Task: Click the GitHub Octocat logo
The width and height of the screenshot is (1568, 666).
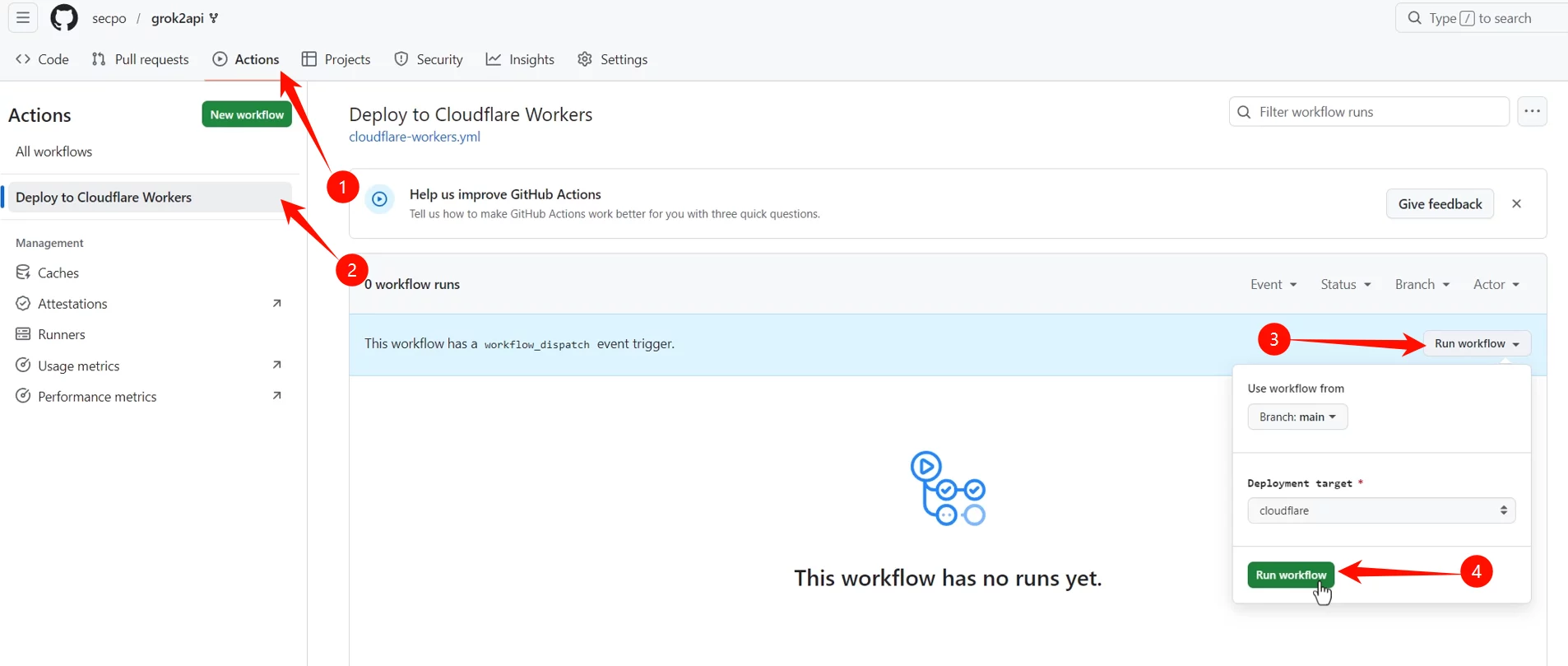Action: pyautogui.click(x=64, y=17)
